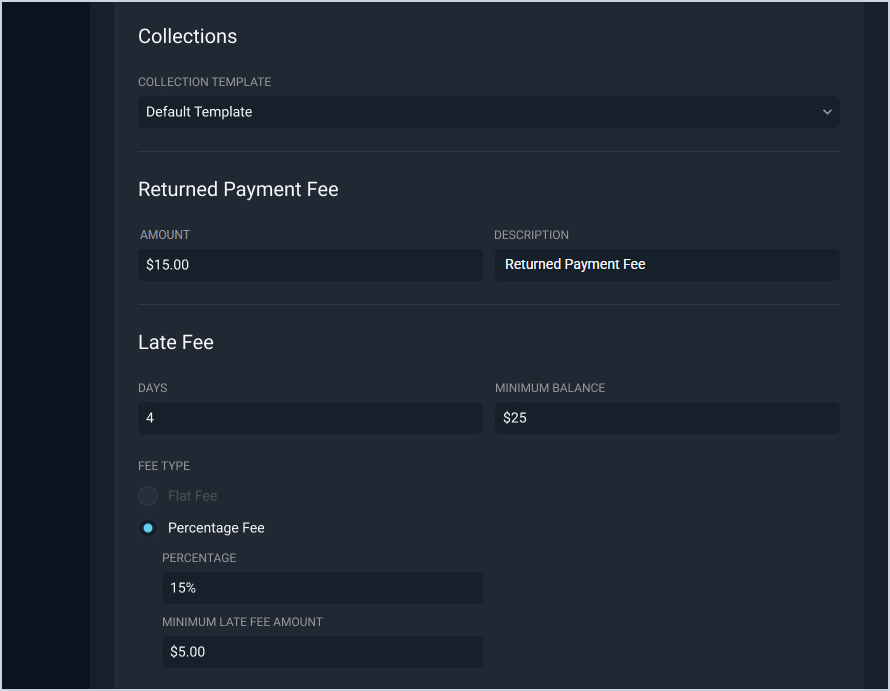
Task: Click the Collection Template field label
Action: click(204, 82)
